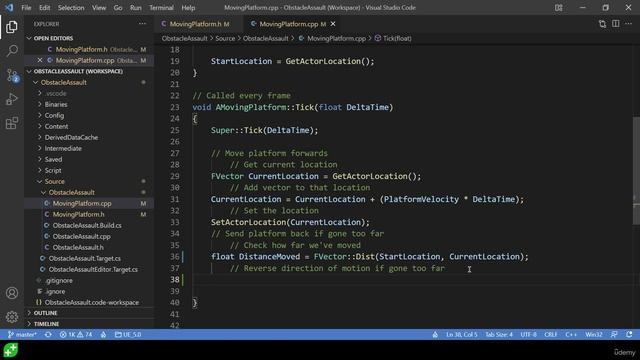Open ObstacleAssaultEditor.Target.cs file

pyautogui.click(x=93, y=269)
